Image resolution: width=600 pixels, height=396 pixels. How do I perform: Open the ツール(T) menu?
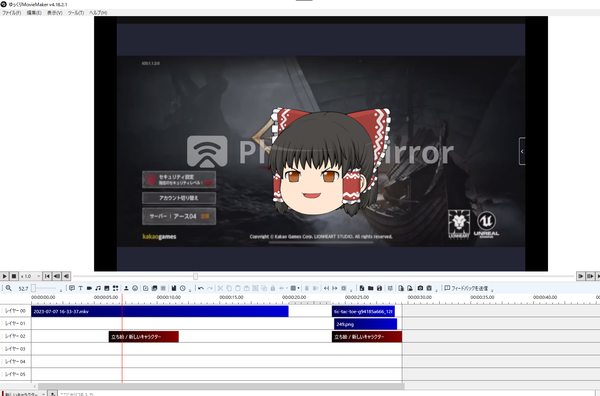[76, 13]
